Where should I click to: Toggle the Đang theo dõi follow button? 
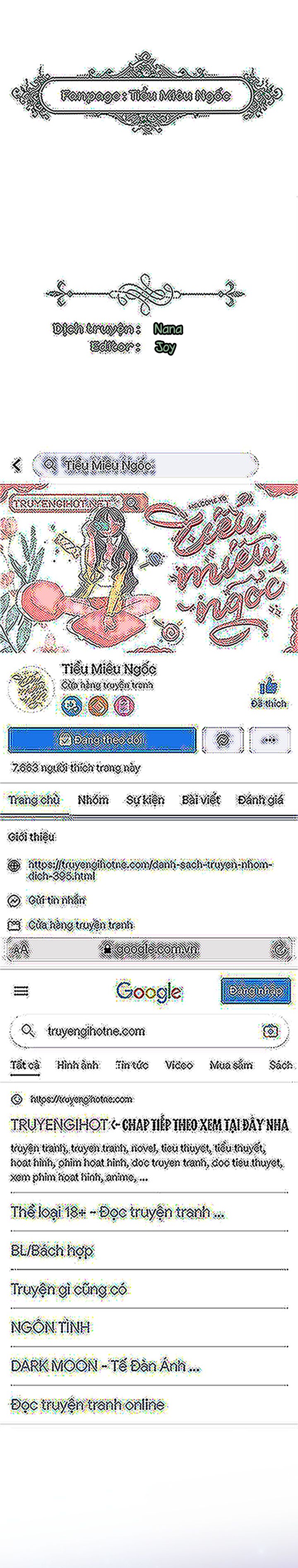(102, 739)
